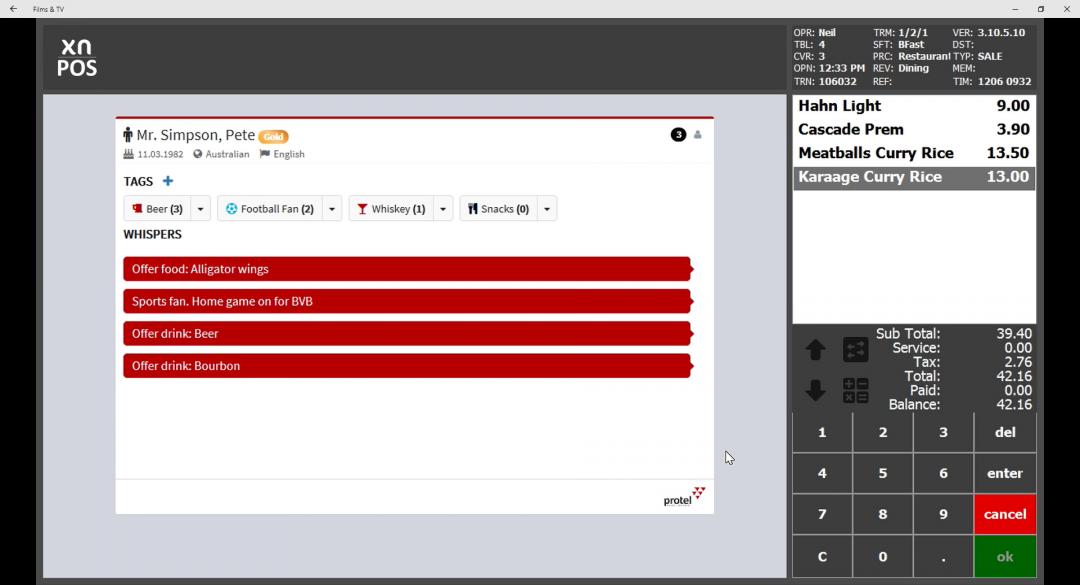This screenshot has width=1080, height=585.
Task: Expand the Beer tag dropdown arrow
Action: (x=200, y=209)
